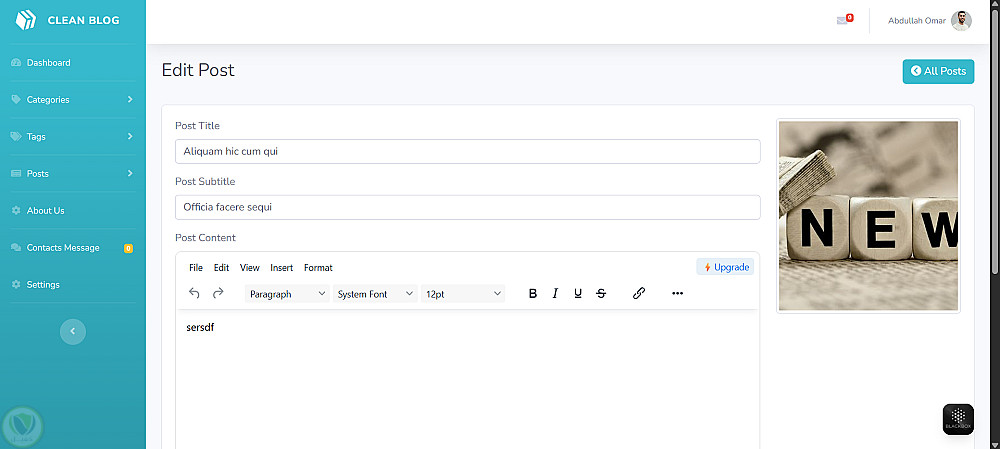Click the Contacts Message chat icon
1000x449 pixels.
click(16, 247)
